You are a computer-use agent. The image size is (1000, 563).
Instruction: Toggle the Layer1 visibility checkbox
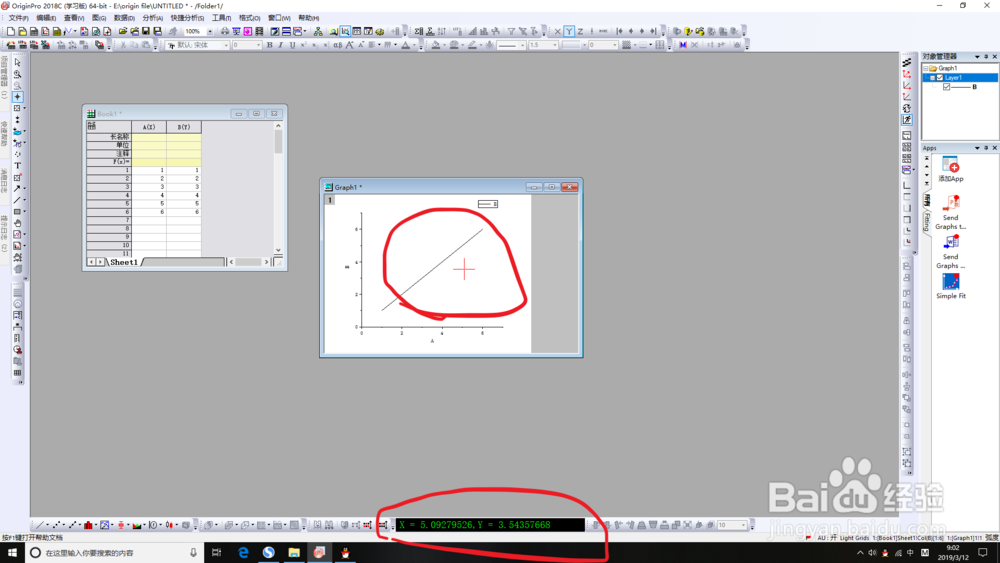click(x=939, y=78)
